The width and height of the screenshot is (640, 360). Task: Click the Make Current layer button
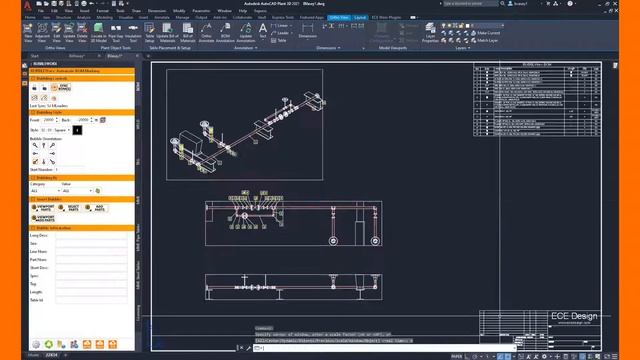coord(485,33)
